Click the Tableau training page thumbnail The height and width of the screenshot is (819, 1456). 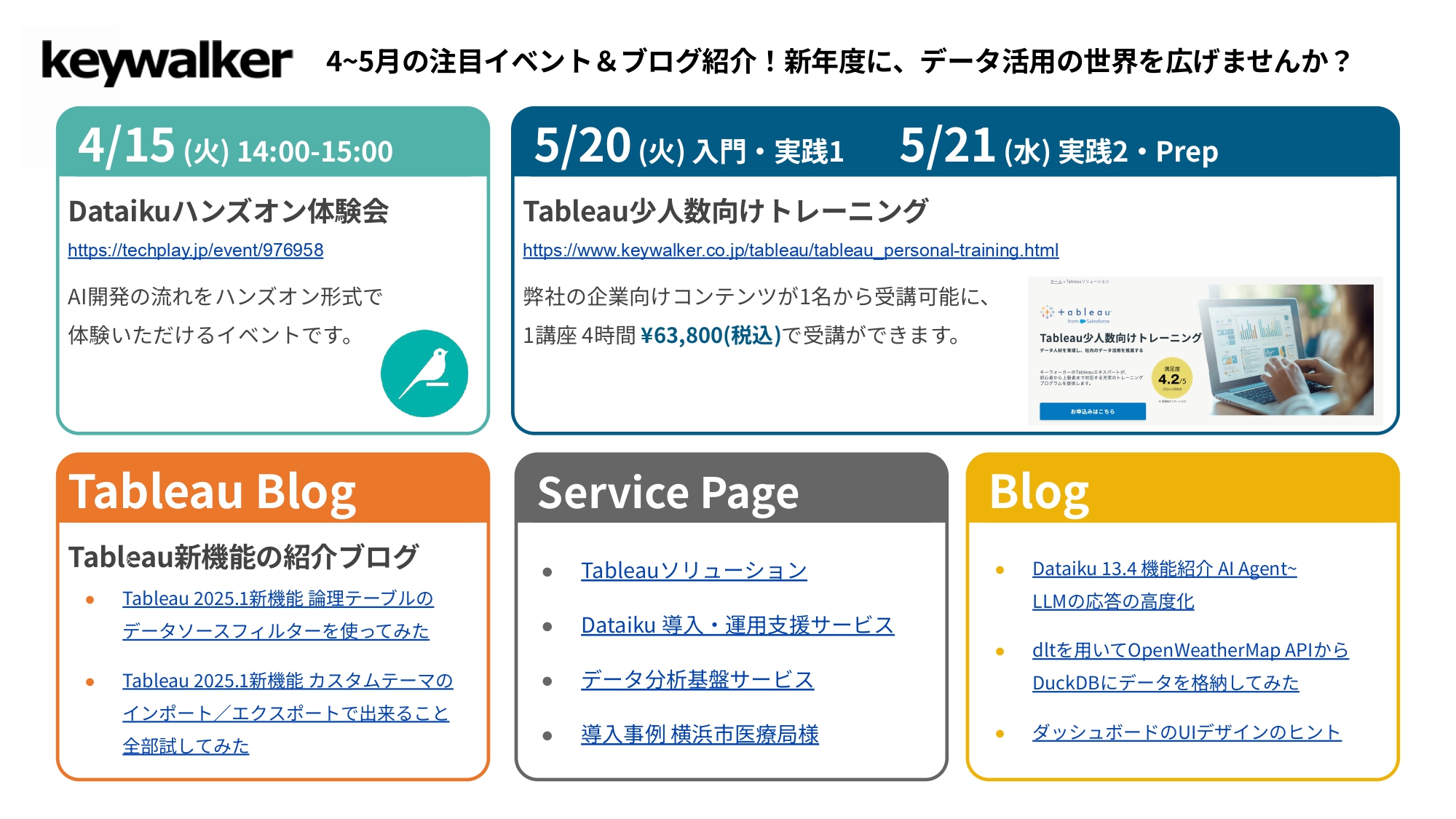pos(1205,350)
